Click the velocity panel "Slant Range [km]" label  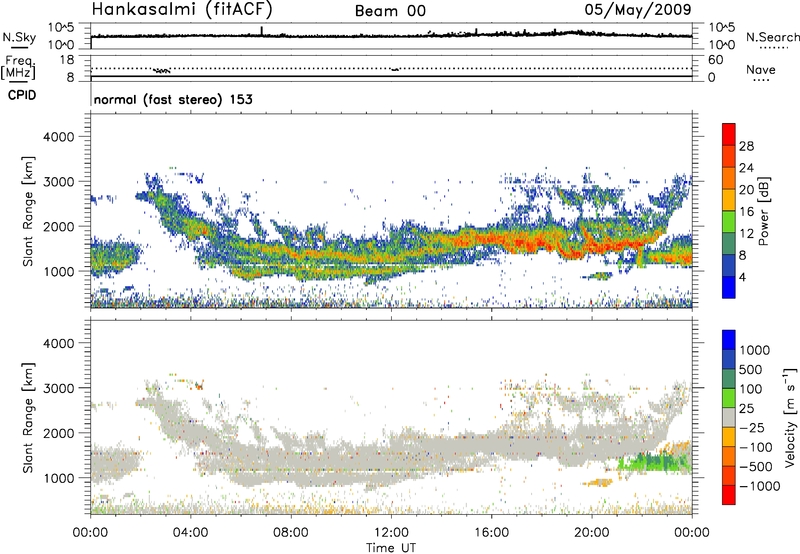[28, 418]
